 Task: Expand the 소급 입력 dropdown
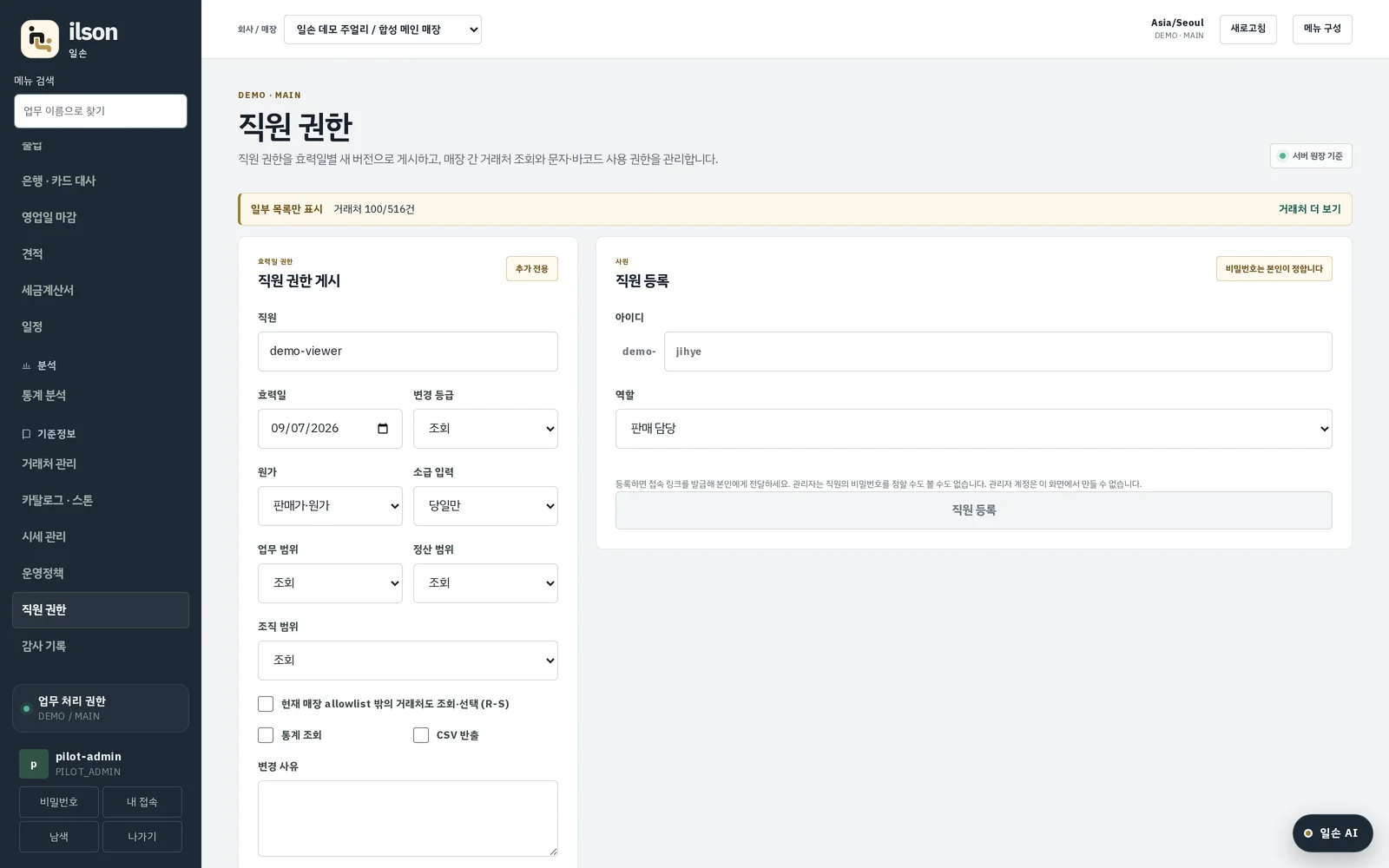pyautogui.click(x=485, y=506)
